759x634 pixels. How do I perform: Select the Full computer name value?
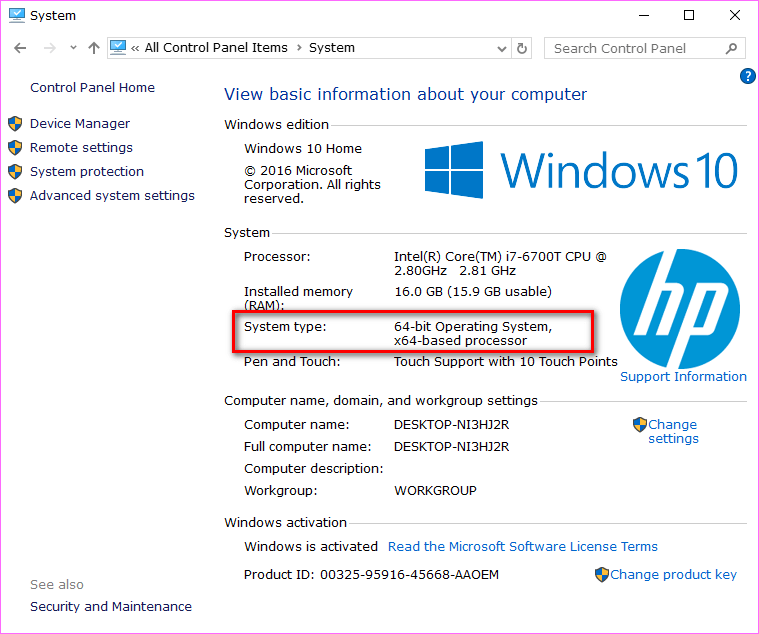[451, 447]
